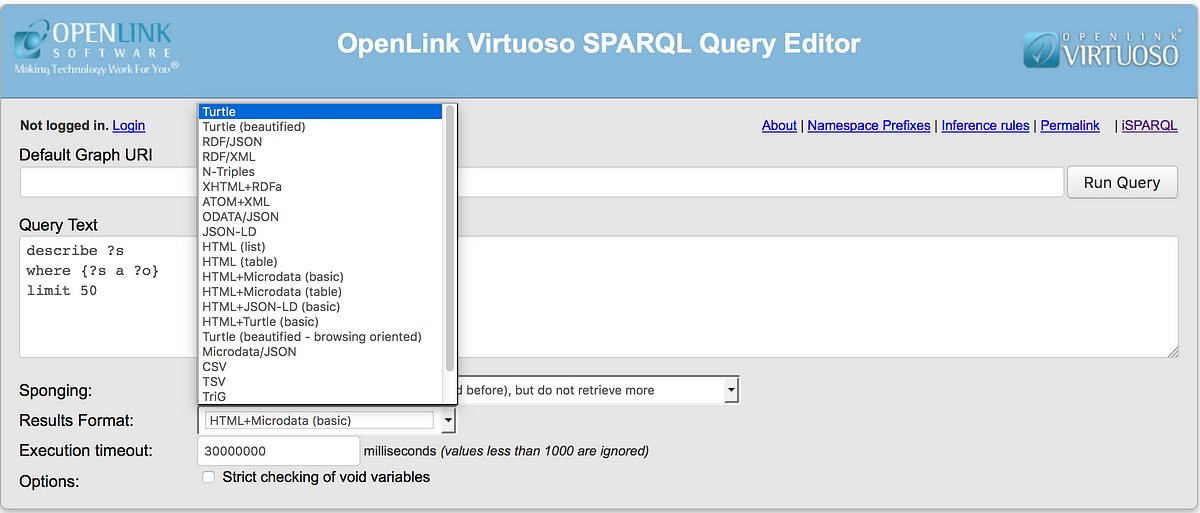Click the OpenLink Virtuoso logo
The height and width of the screenshot is (513, 1200).
pos(1100,50)
